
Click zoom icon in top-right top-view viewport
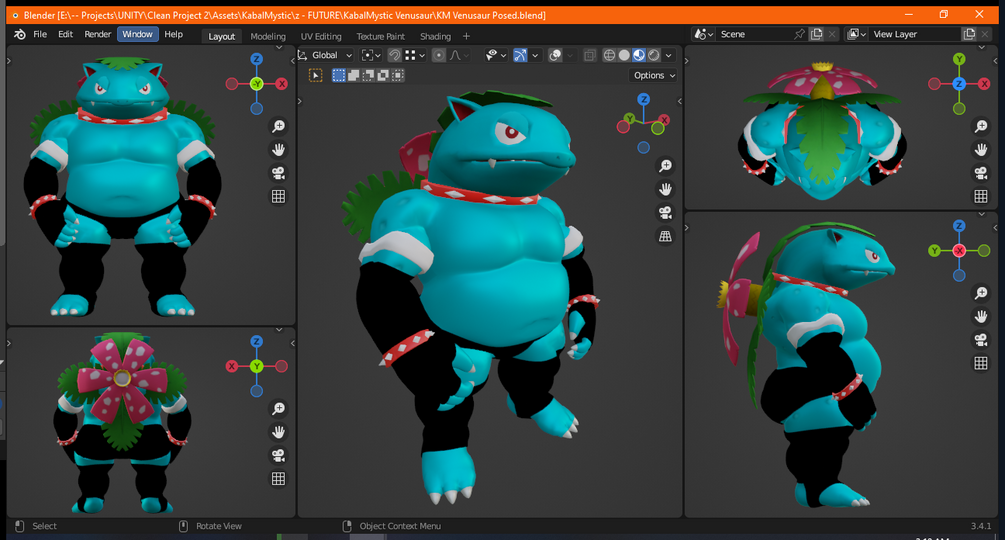click(981, 126)
